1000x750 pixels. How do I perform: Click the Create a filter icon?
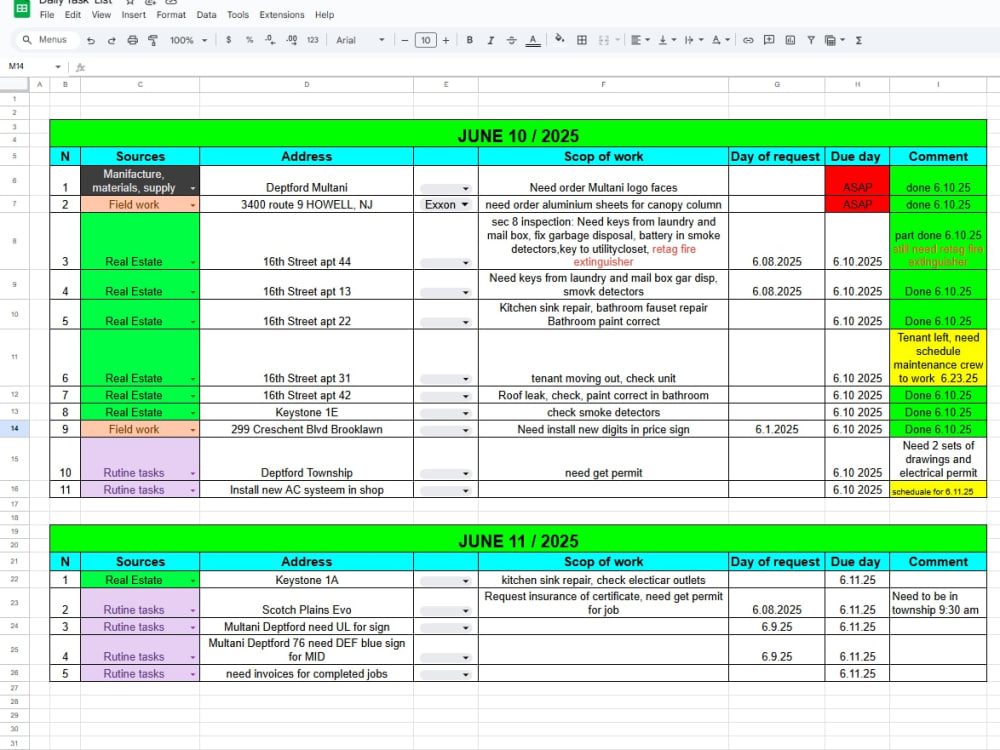pyautogui.click(x=811, y=40)
